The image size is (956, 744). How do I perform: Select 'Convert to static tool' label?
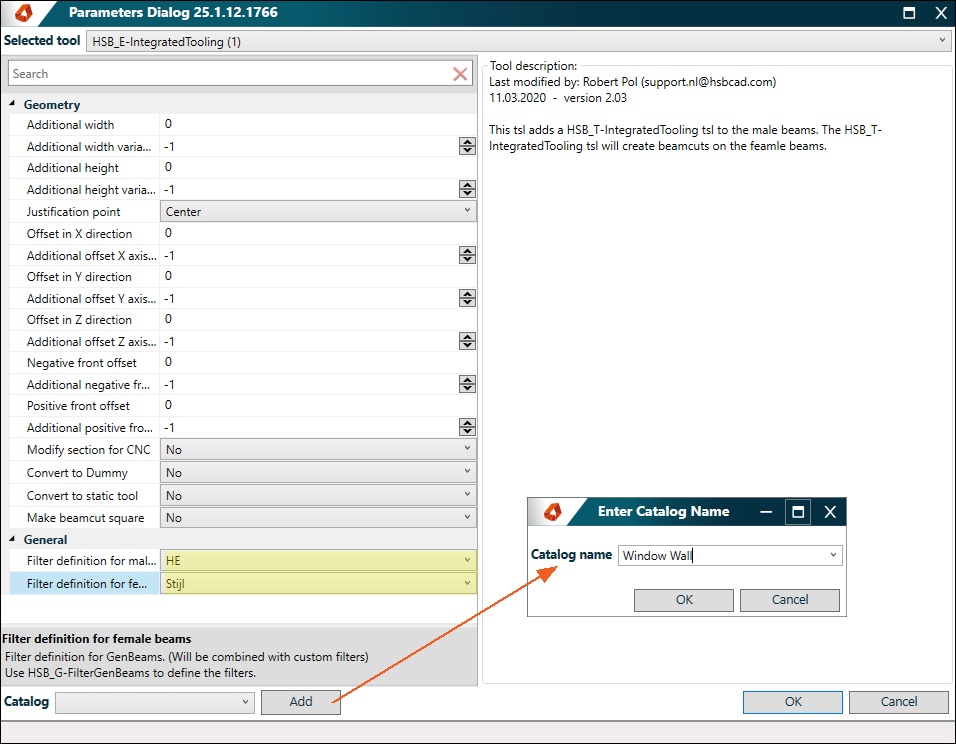[82, 496]
